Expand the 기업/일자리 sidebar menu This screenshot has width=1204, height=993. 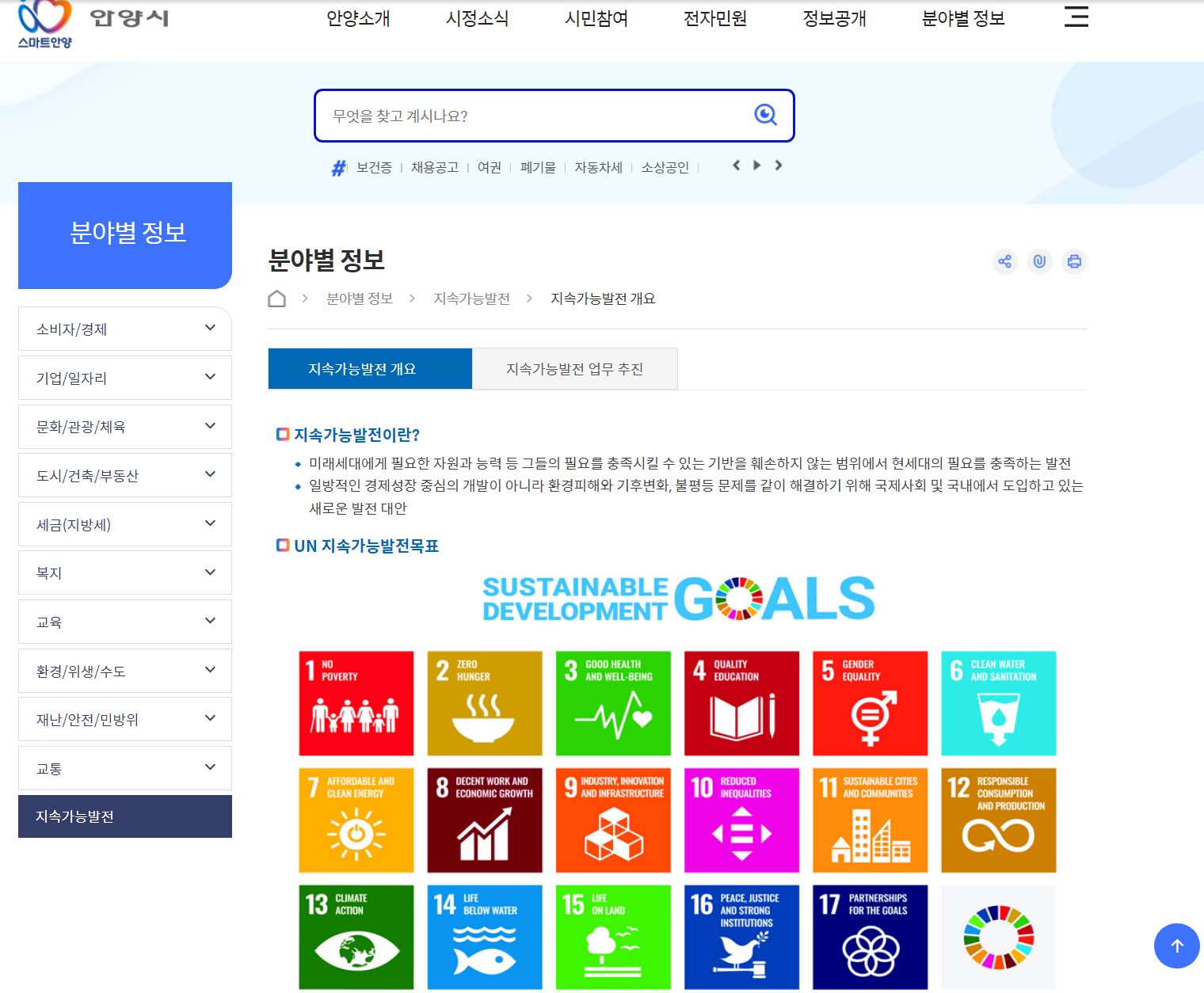pos(125,378)
